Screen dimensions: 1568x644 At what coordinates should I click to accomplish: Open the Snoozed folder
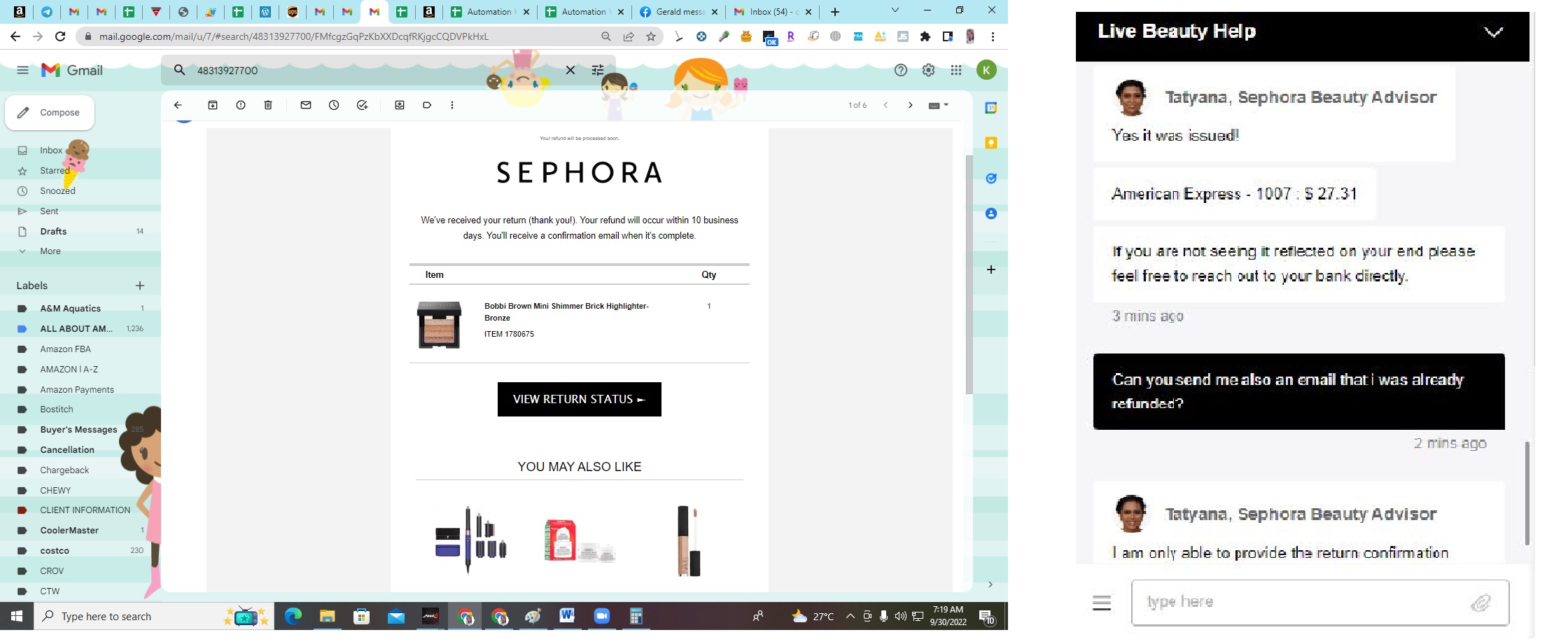point(57,191)
